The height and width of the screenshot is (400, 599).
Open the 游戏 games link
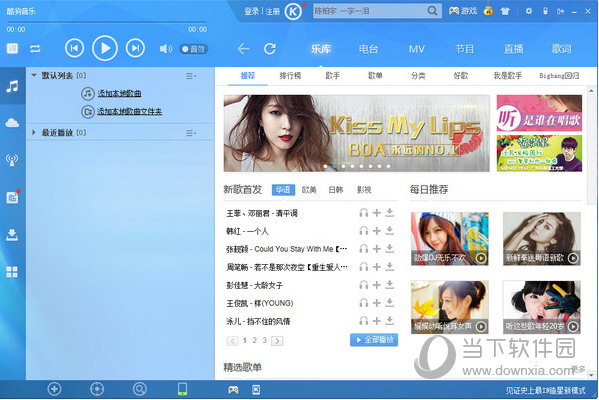click(x=463, y=11)
